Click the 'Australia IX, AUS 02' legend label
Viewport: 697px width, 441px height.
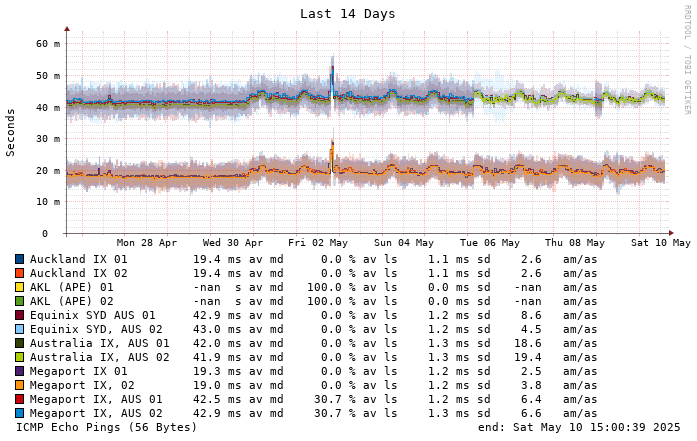[100, 357]
